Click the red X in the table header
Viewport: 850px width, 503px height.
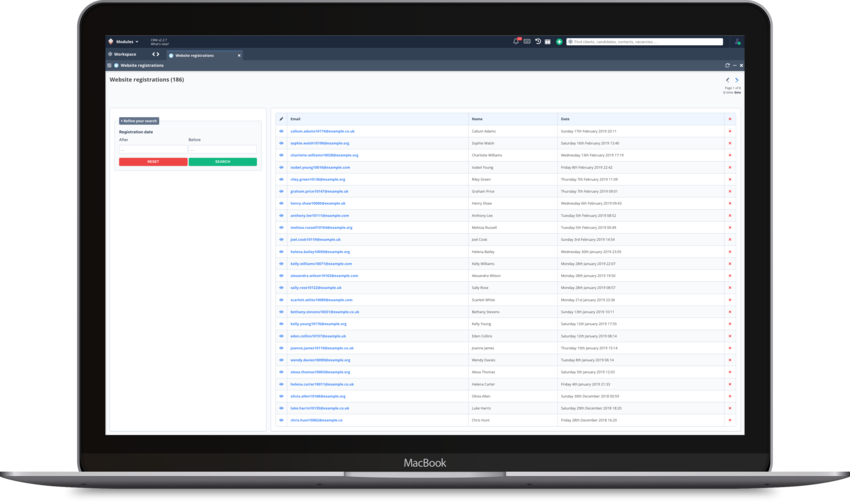coord(730,119)
